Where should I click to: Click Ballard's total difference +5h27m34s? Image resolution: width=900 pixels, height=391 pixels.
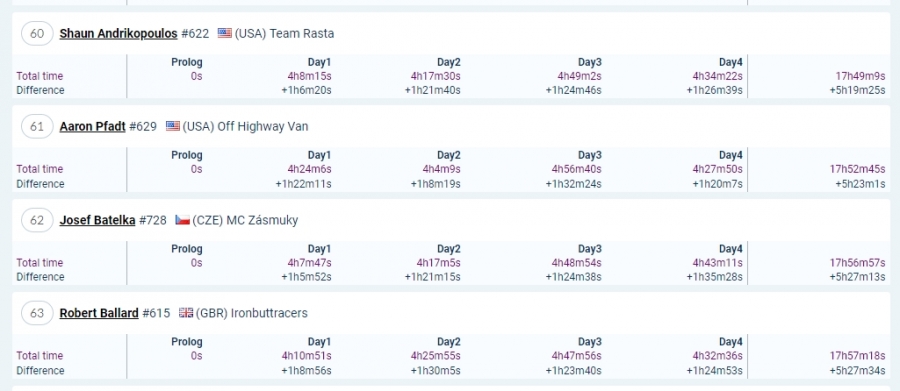tap(858, 371)
